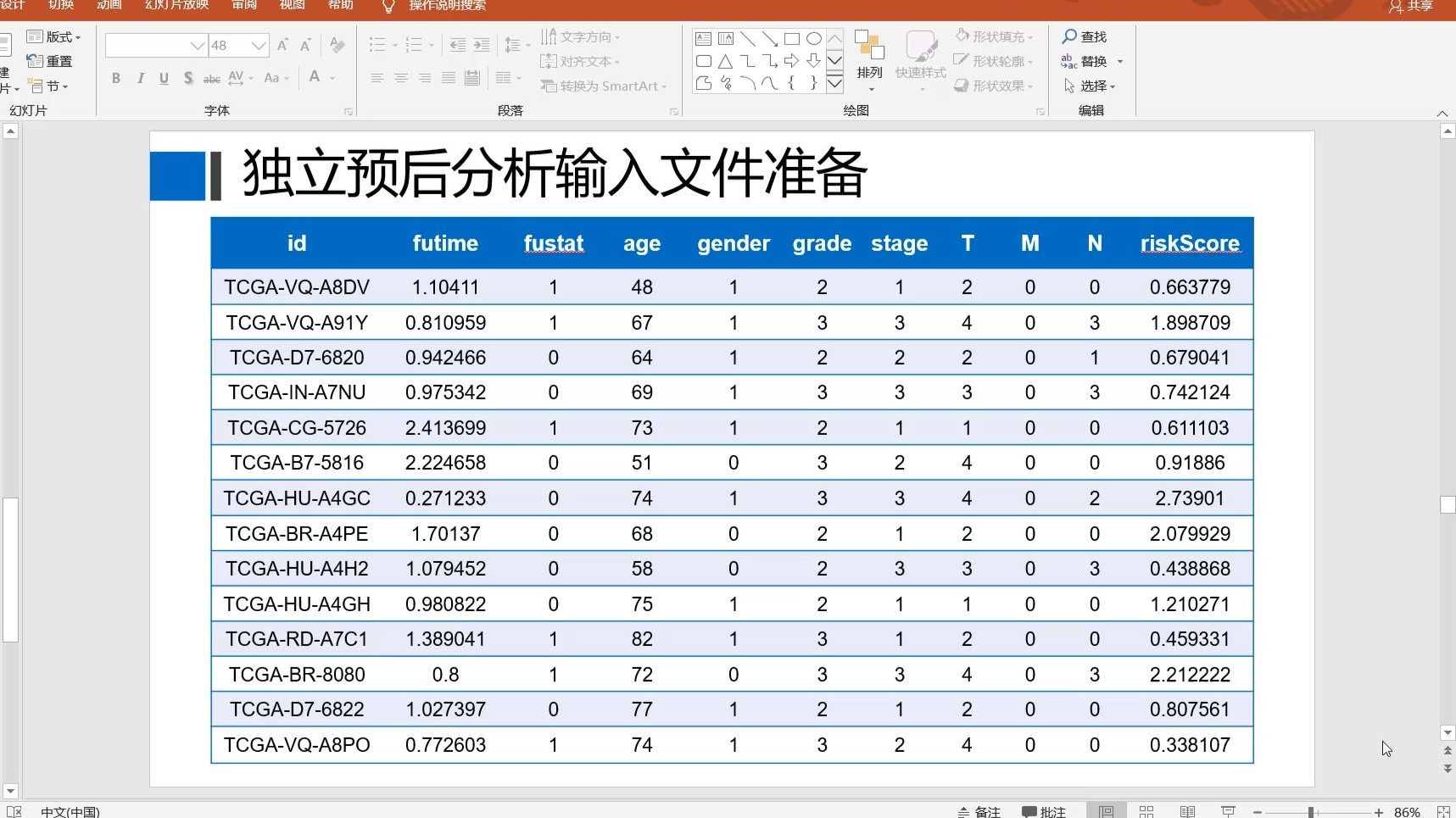Decrease font size with the smaller A icon

coord(305,45)
